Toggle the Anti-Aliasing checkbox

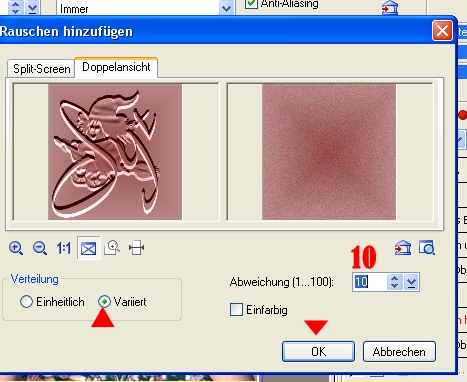click(x=251, y=4)
